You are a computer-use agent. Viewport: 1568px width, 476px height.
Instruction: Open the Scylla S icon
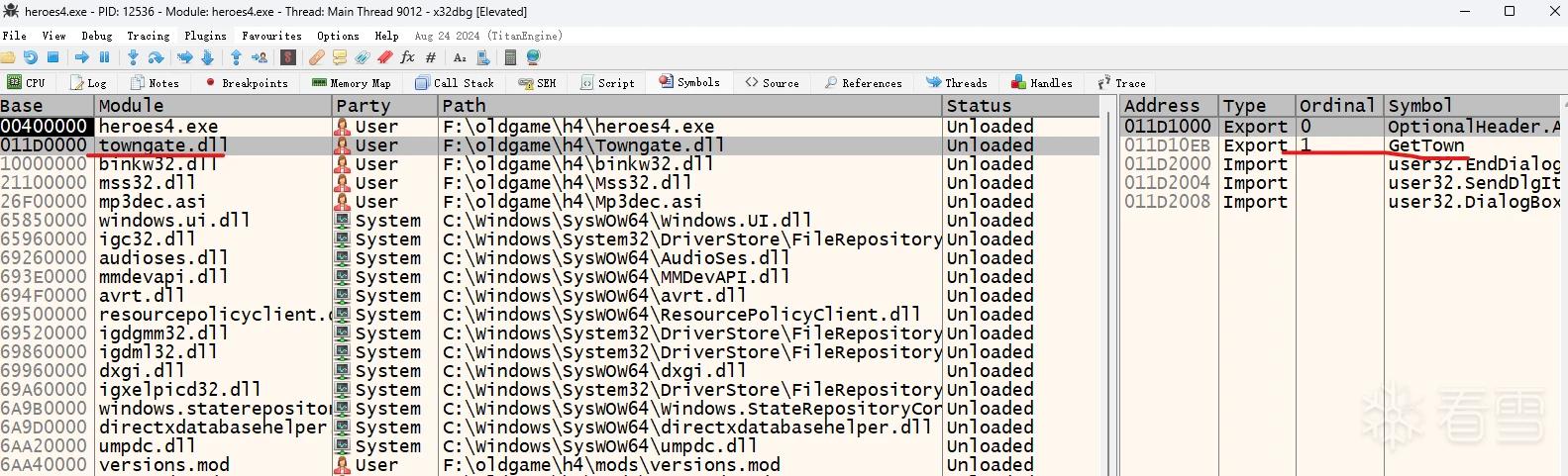tap(287, 57)
